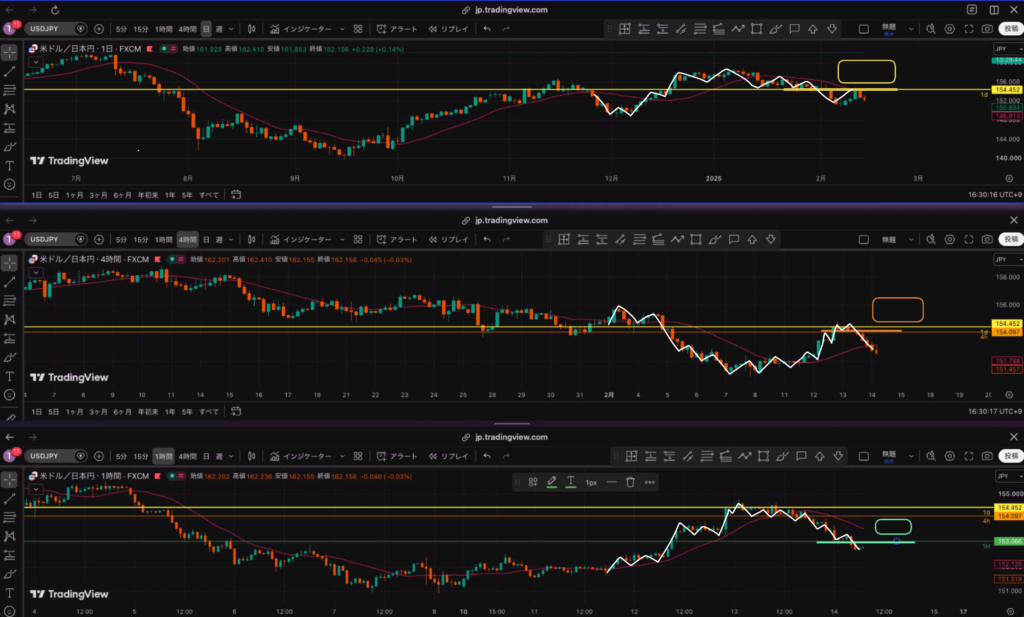Open the JPY currency dropdown in the middle chart
The height and width of the screenshot is (617, 1024).
(x=1008, y=259)
